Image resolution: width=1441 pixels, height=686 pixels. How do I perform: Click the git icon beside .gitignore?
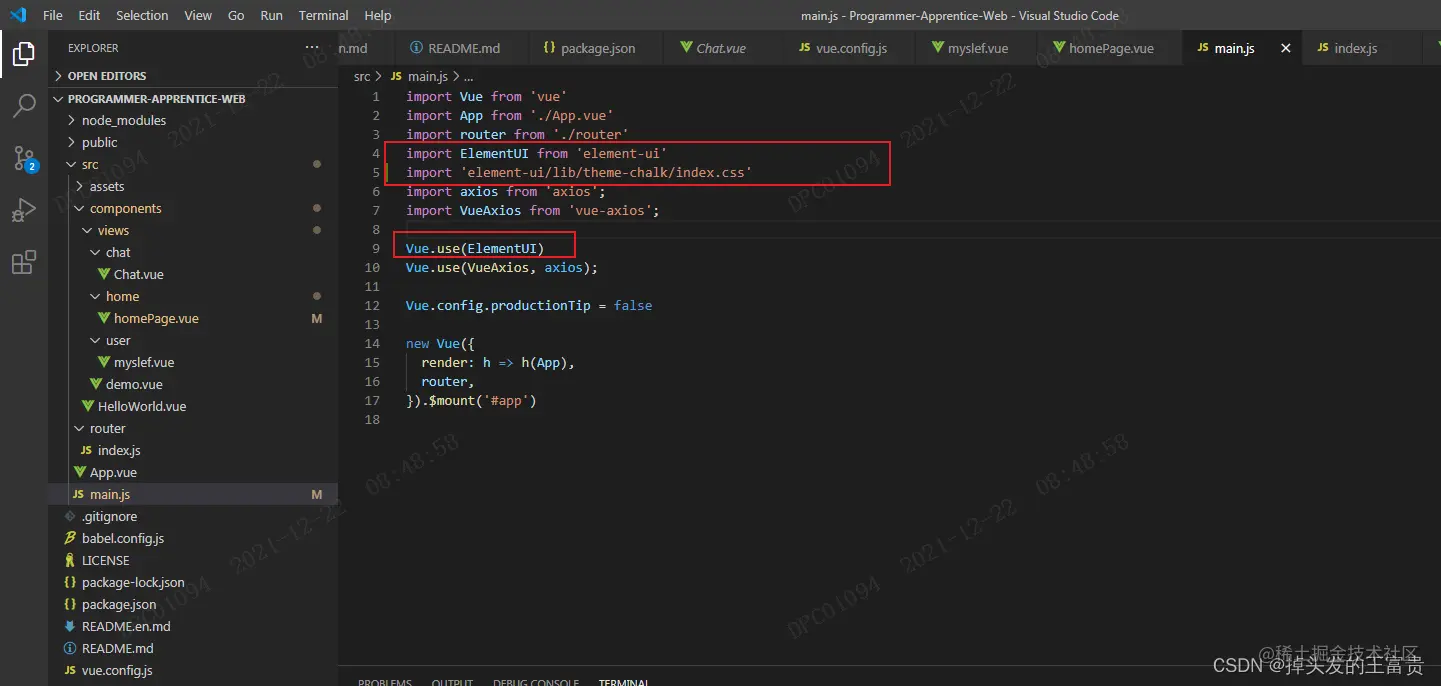point(70,516)
